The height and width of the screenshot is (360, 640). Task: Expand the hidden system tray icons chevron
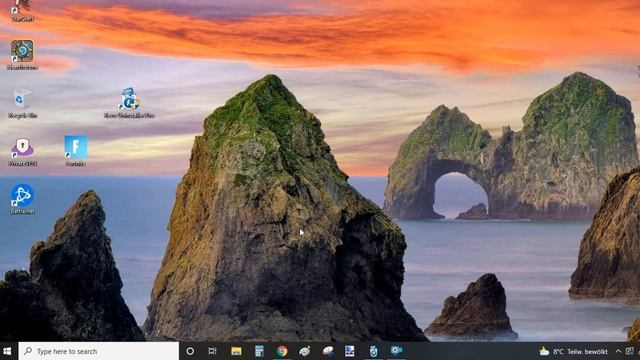point(618,351)
